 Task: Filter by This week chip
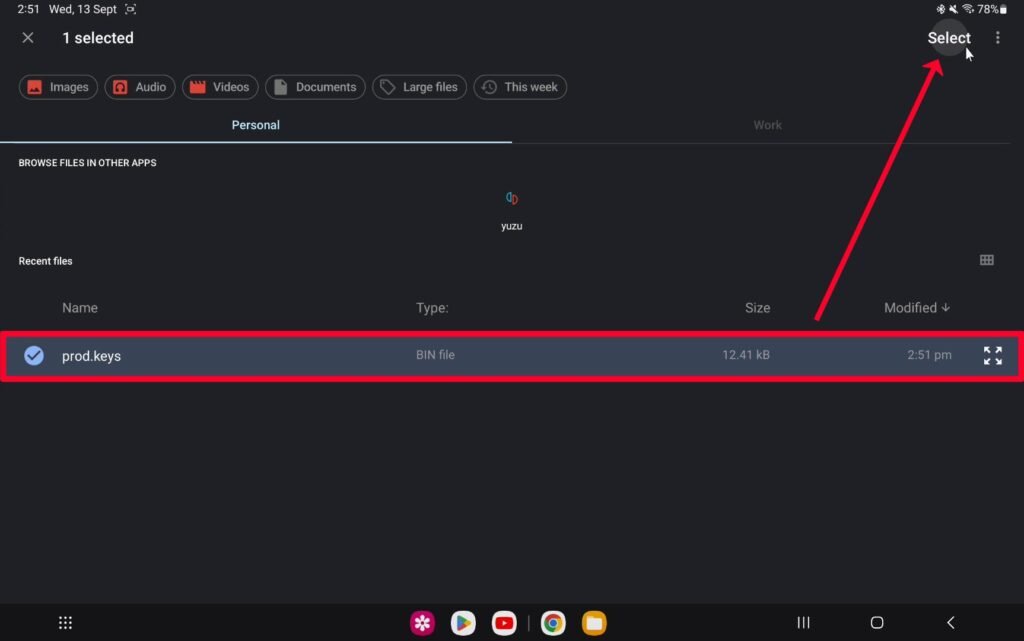[520, 87]
